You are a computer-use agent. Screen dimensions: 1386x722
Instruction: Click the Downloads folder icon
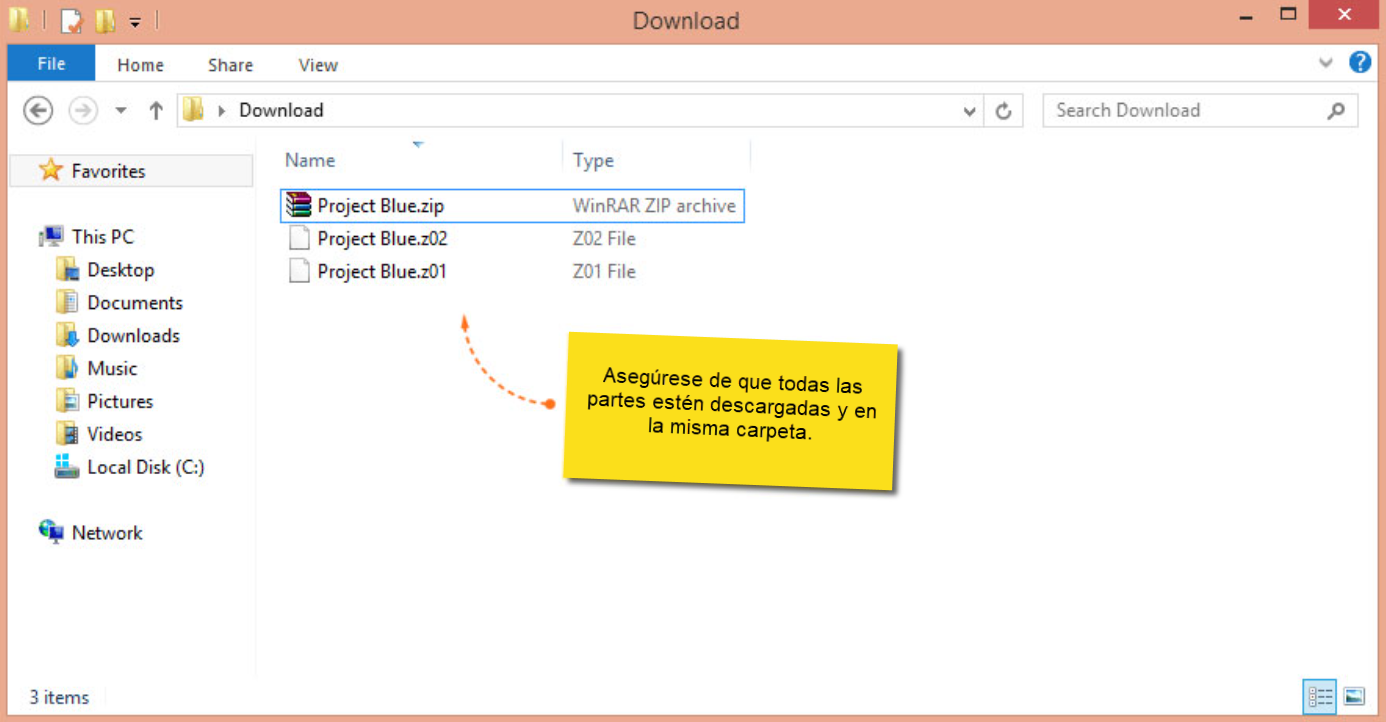(67, 335)
